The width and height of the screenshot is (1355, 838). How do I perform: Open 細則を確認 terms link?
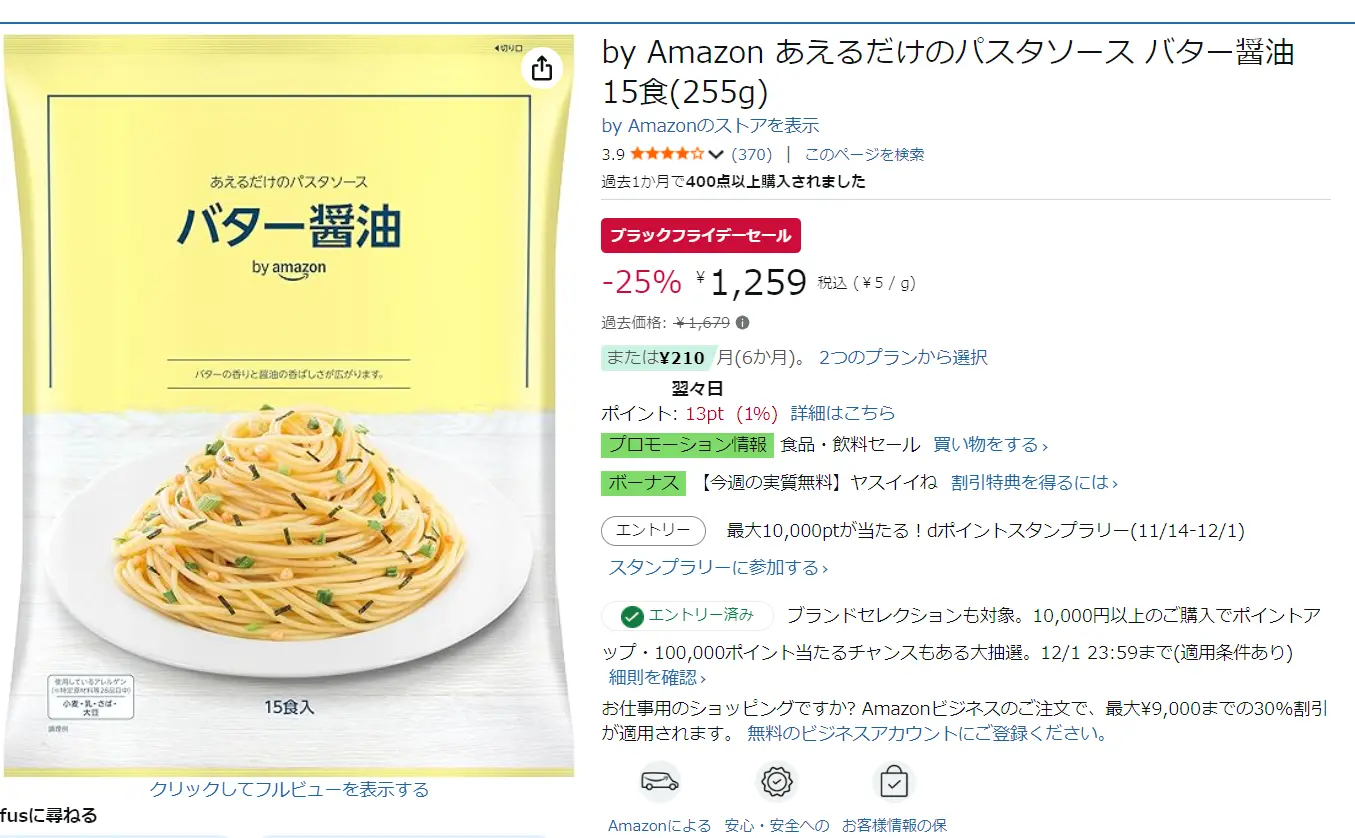(657, 678)
